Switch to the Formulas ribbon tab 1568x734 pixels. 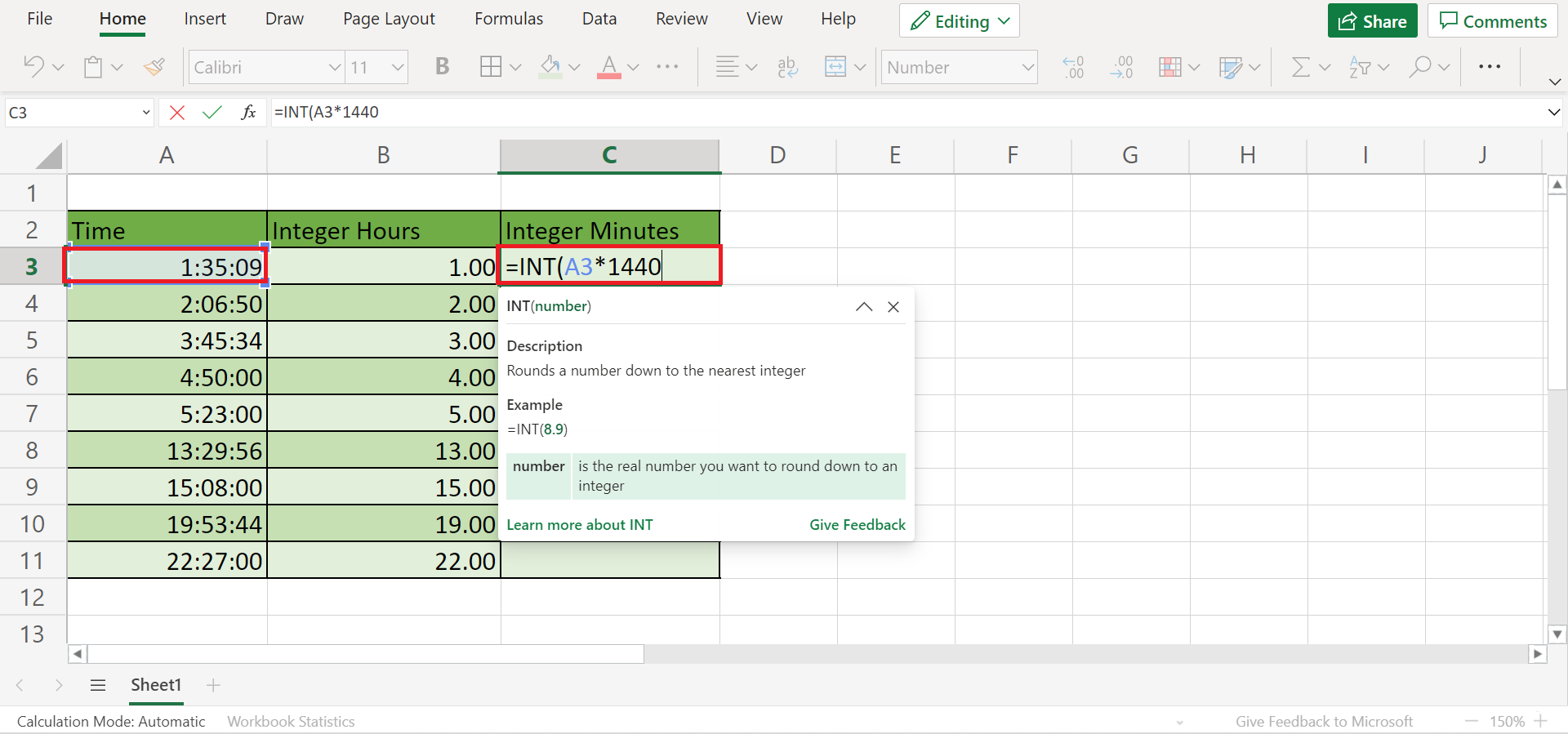coord(508,19)
